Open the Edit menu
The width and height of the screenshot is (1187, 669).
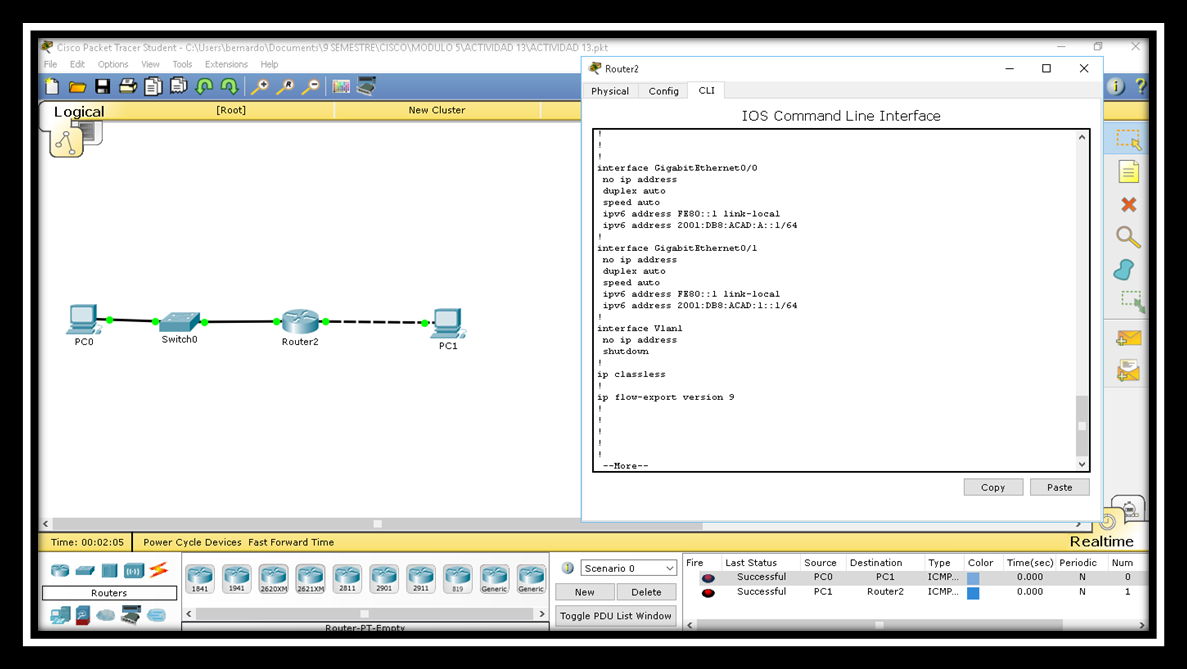click(77, 64)
